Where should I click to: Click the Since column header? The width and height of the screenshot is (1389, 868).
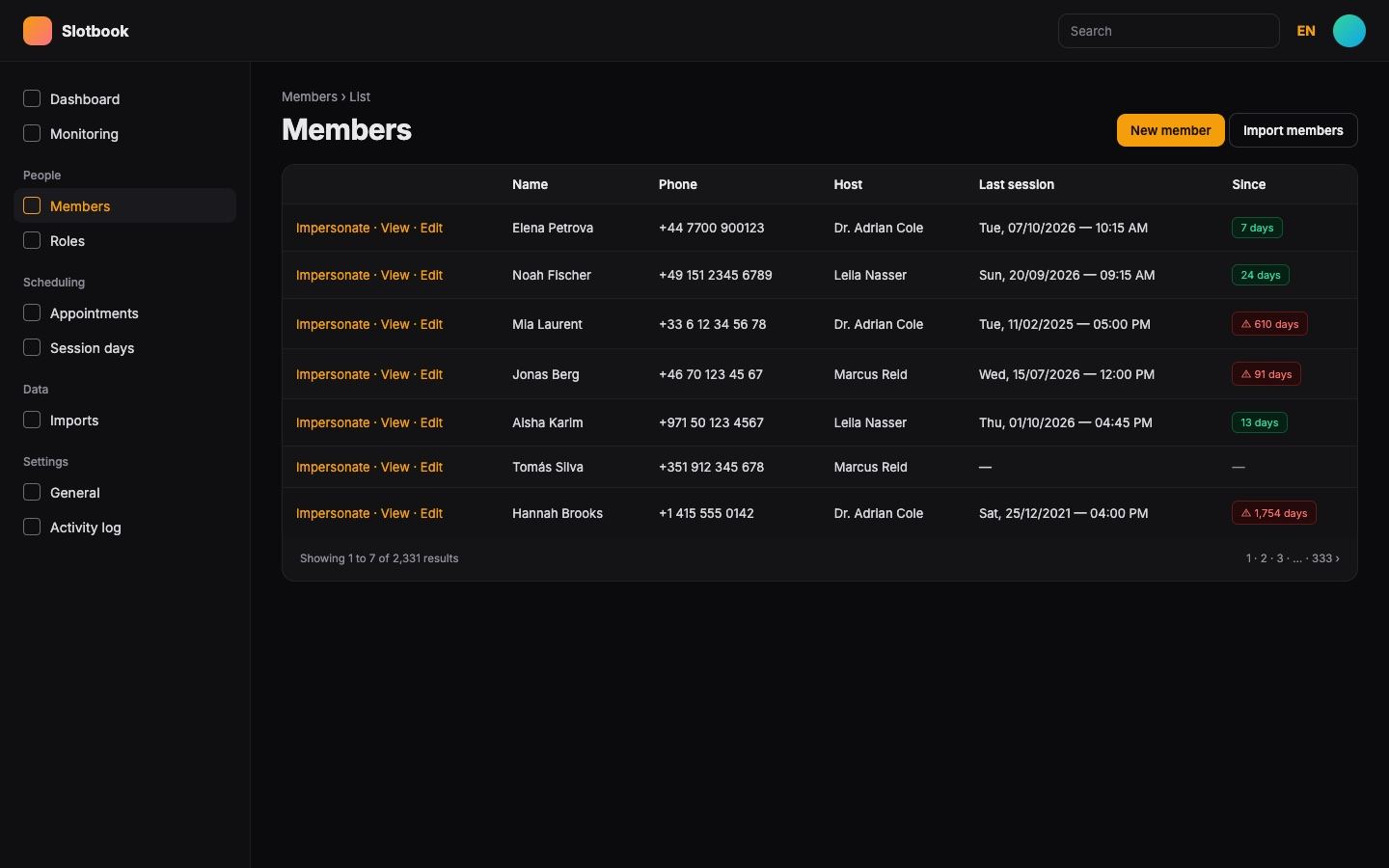(1249, 184)
